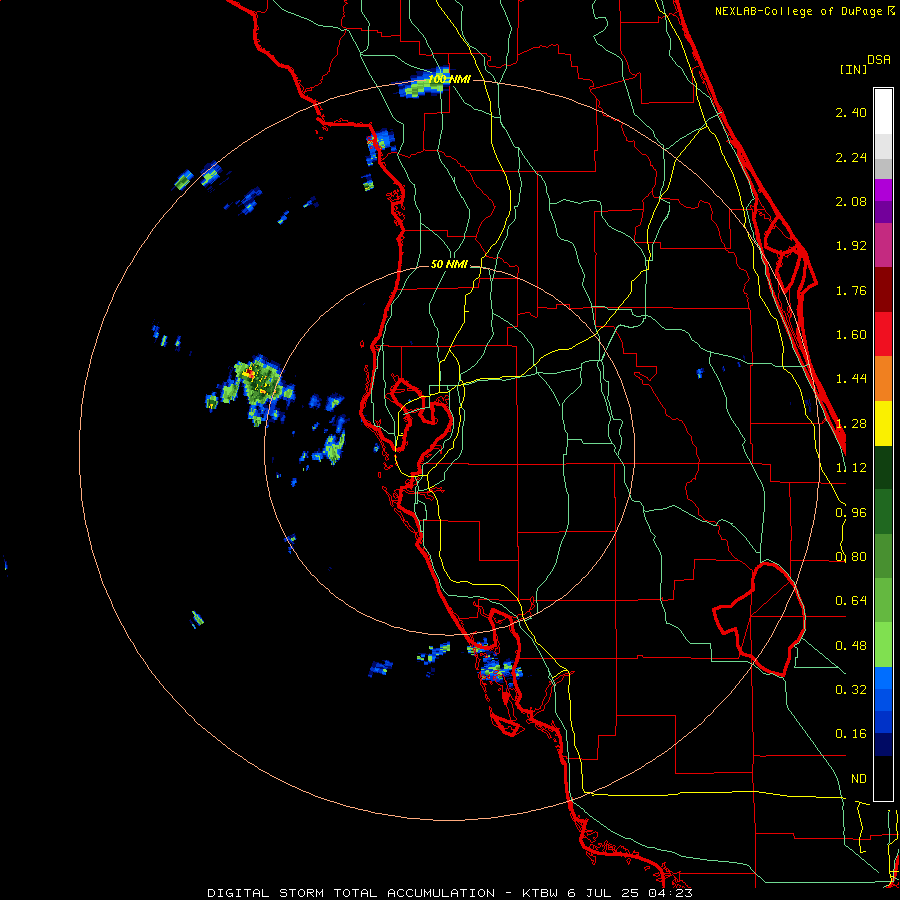Click the [IN] units label
900x900 pixels.
point(853,69)
